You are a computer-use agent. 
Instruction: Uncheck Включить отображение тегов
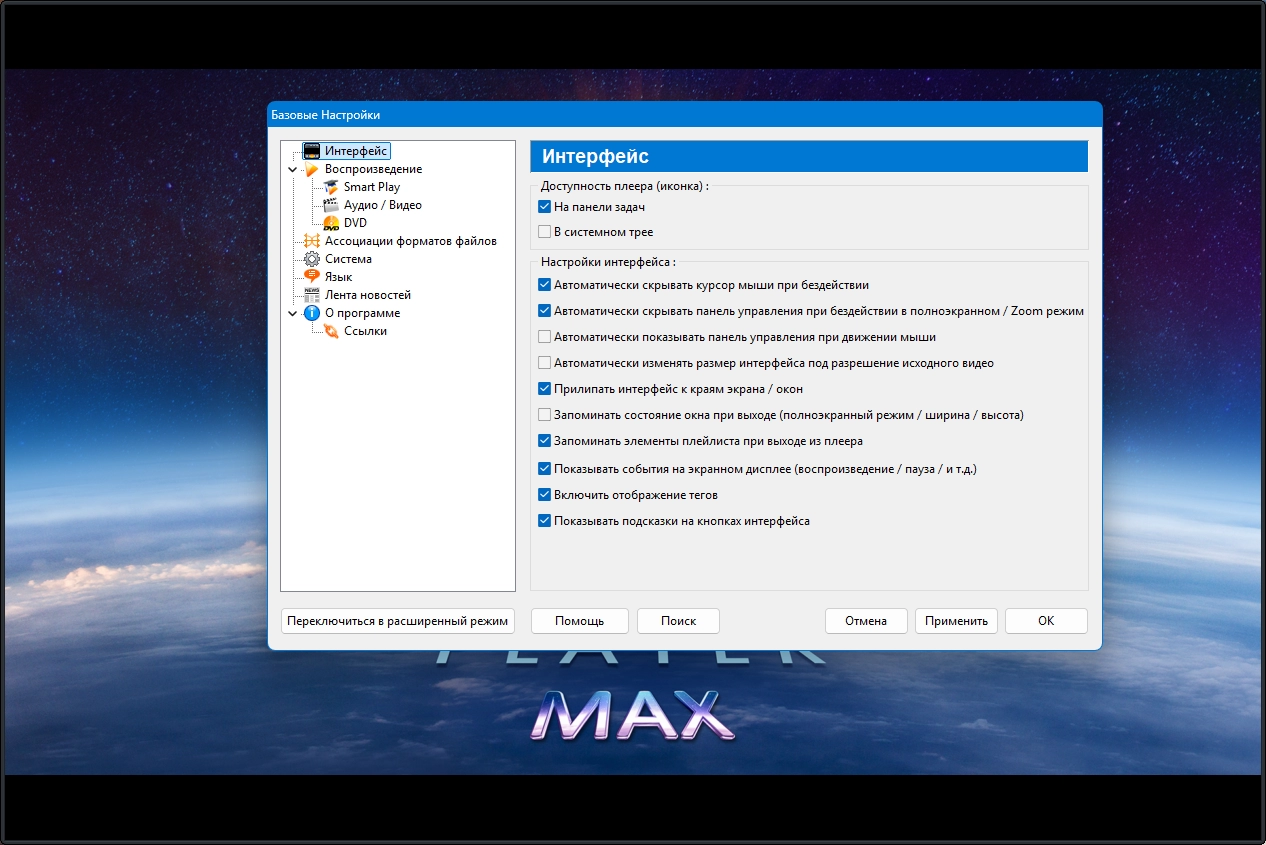coord(545,494)
